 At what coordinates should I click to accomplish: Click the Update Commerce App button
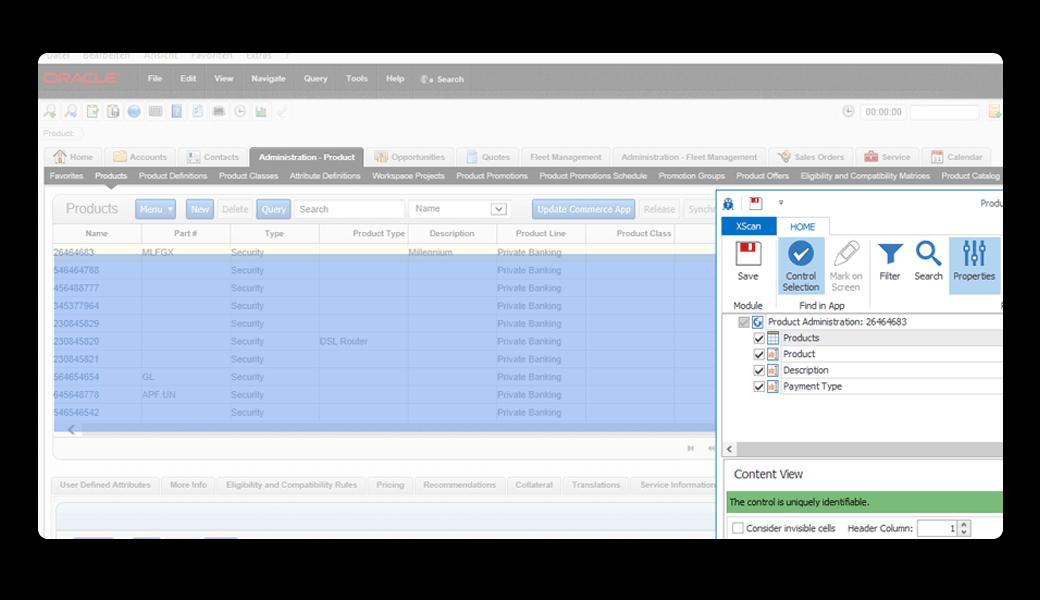tap(583, 208)
